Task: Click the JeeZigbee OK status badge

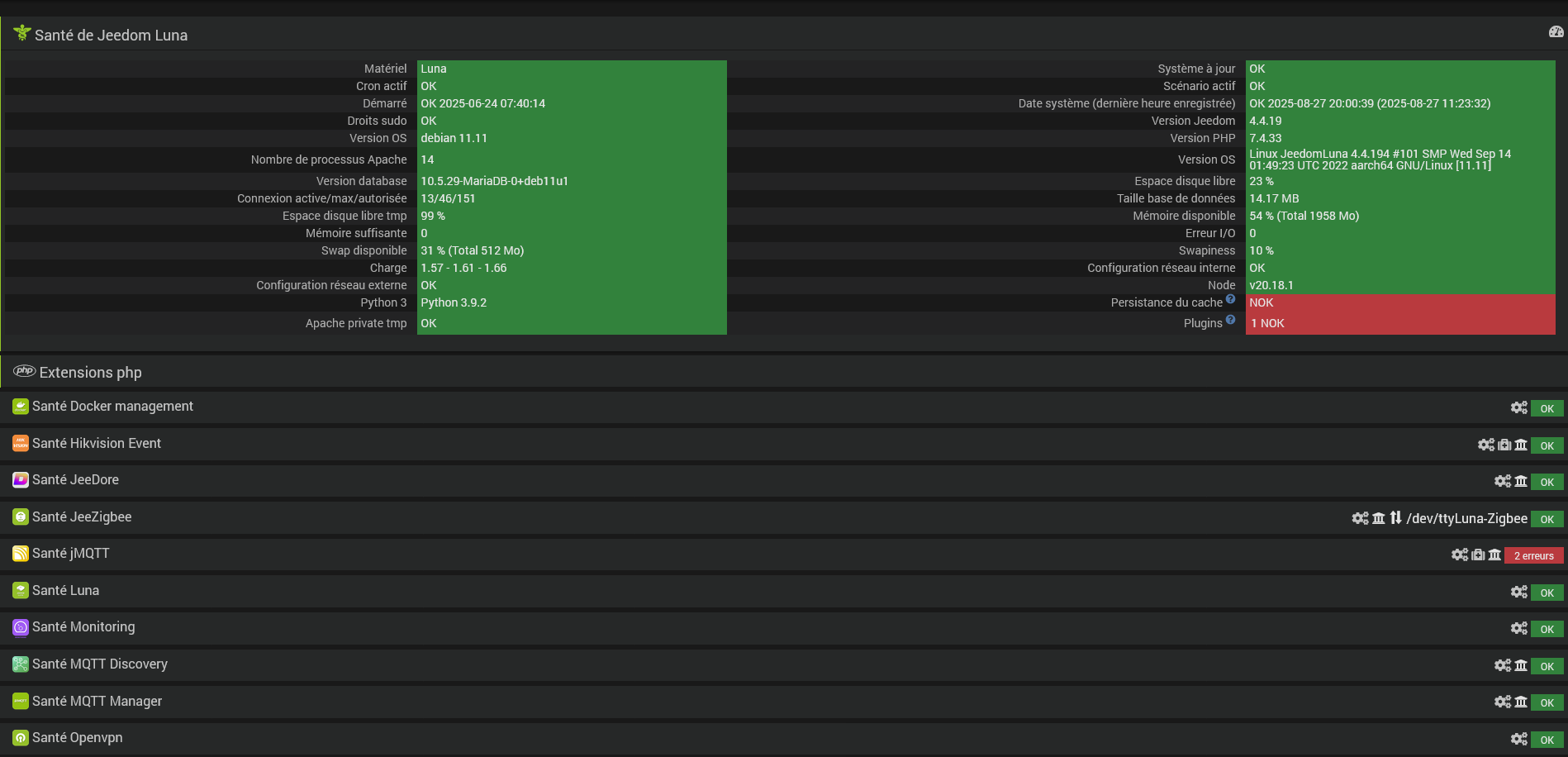Action: 1547,519
